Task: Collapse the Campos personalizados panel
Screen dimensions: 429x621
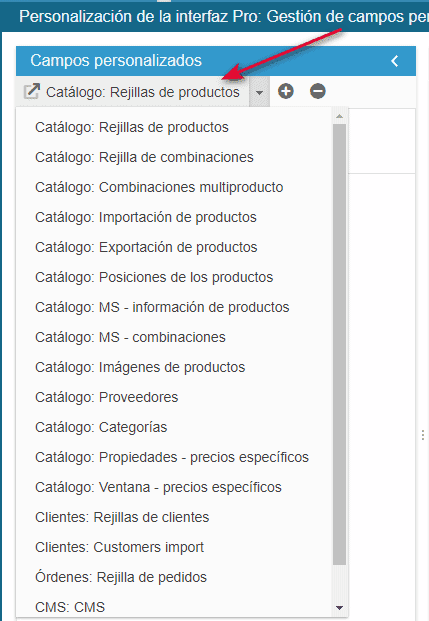Action: pos(395,61)
